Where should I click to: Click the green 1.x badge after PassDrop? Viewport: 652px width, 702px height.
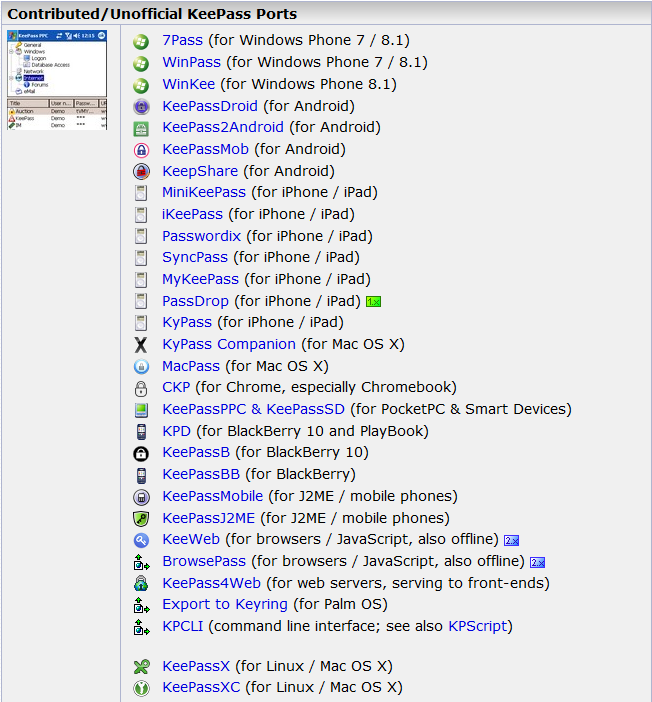[x=373, y=302]
